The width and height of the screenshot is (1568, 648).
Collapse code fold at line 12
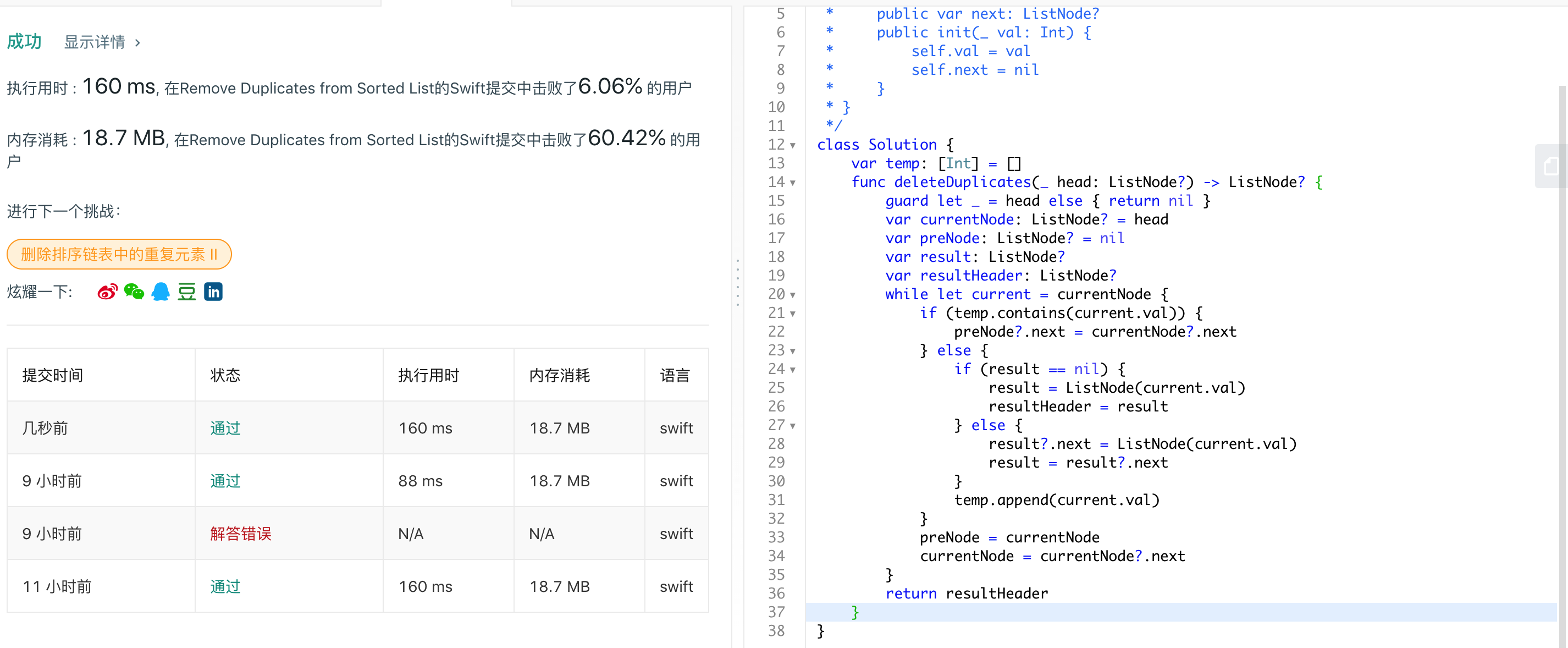pos(793,146)
